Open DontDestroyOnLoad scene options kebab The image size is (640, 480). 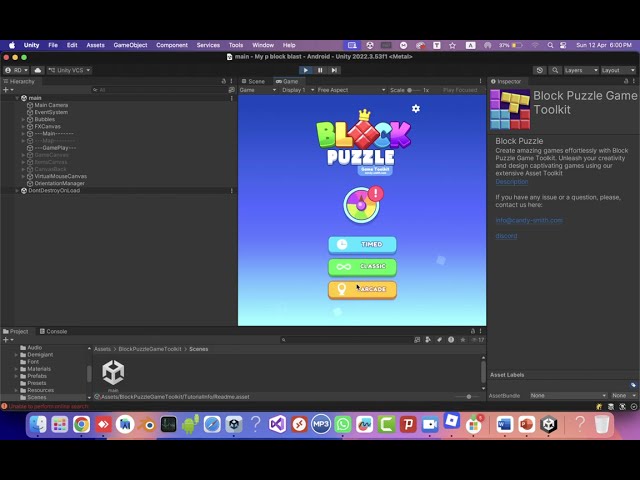tap(231, 191)
